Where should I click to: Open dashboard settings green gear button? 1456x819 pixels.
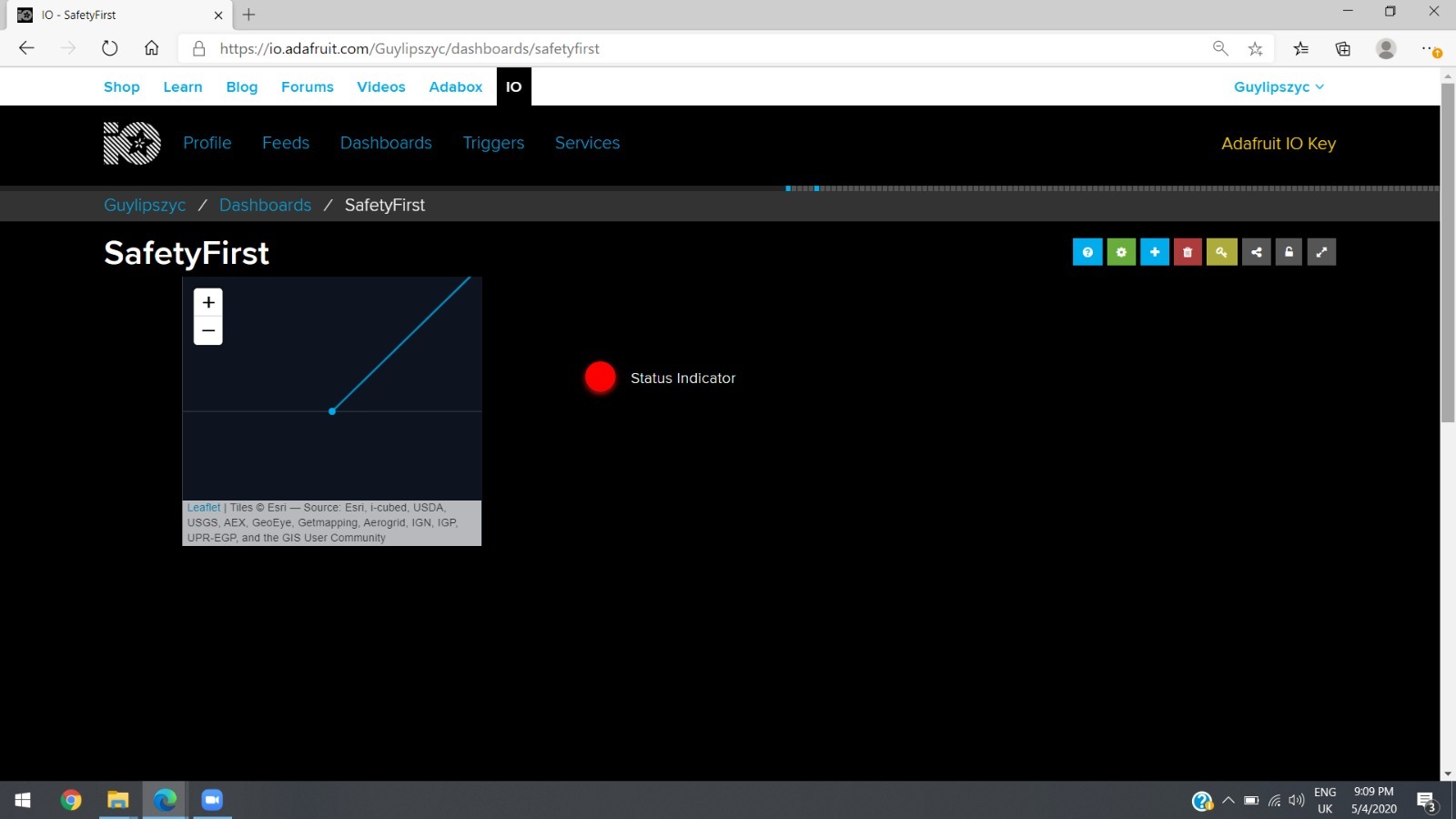[x=1121, y=252]
